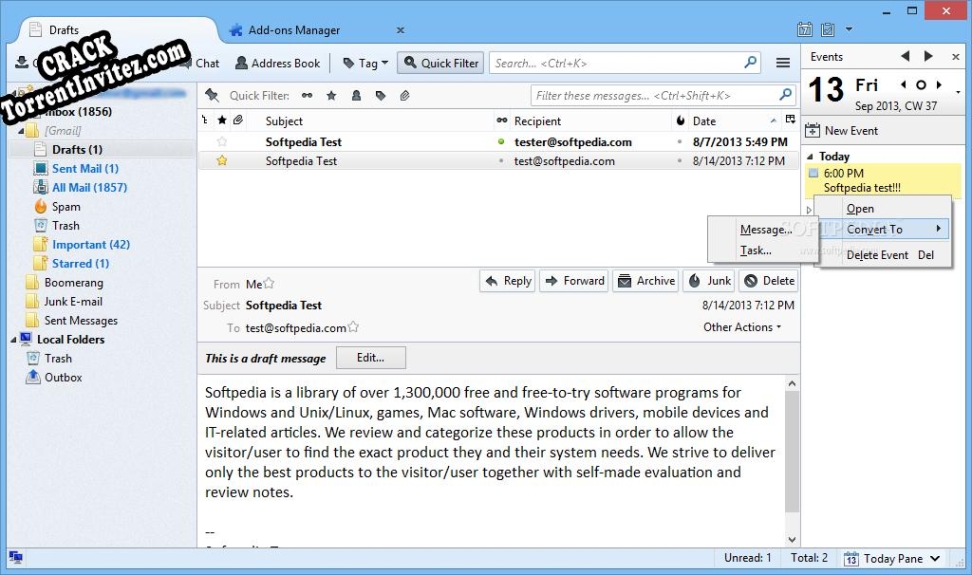Unstar the test@softpedia.com draft
Screen dimensions: 972x575
point(222,160)
